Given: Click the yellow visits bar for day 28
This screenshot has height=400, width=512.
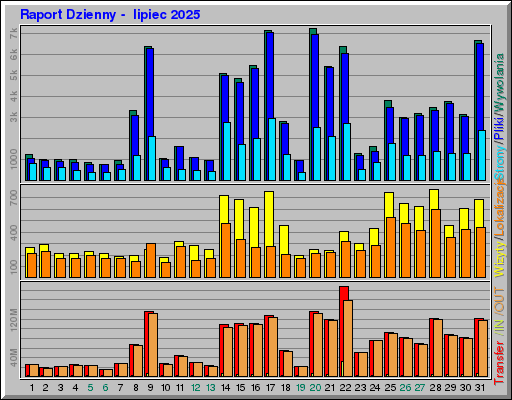Looking at the screenshot, I should [434, 199].
